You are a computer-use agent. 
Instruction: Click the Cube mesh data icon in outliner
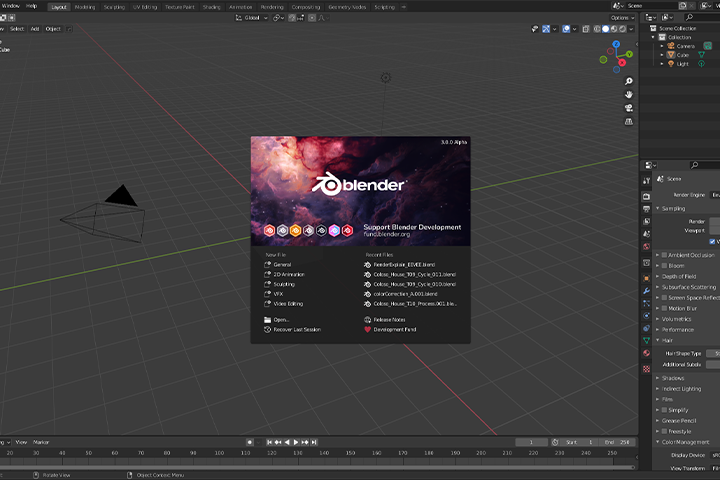701,55
